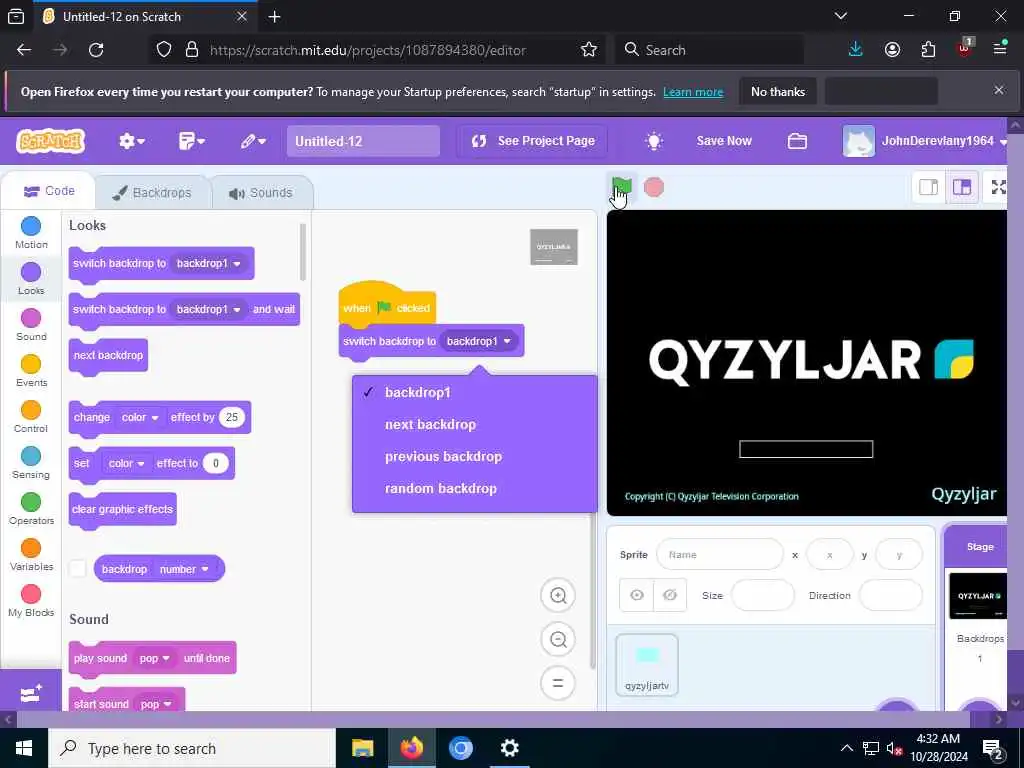Open backdrop1 dropdown on 'and wait' block
1024x768 pixels.
(x=208, y=309)
